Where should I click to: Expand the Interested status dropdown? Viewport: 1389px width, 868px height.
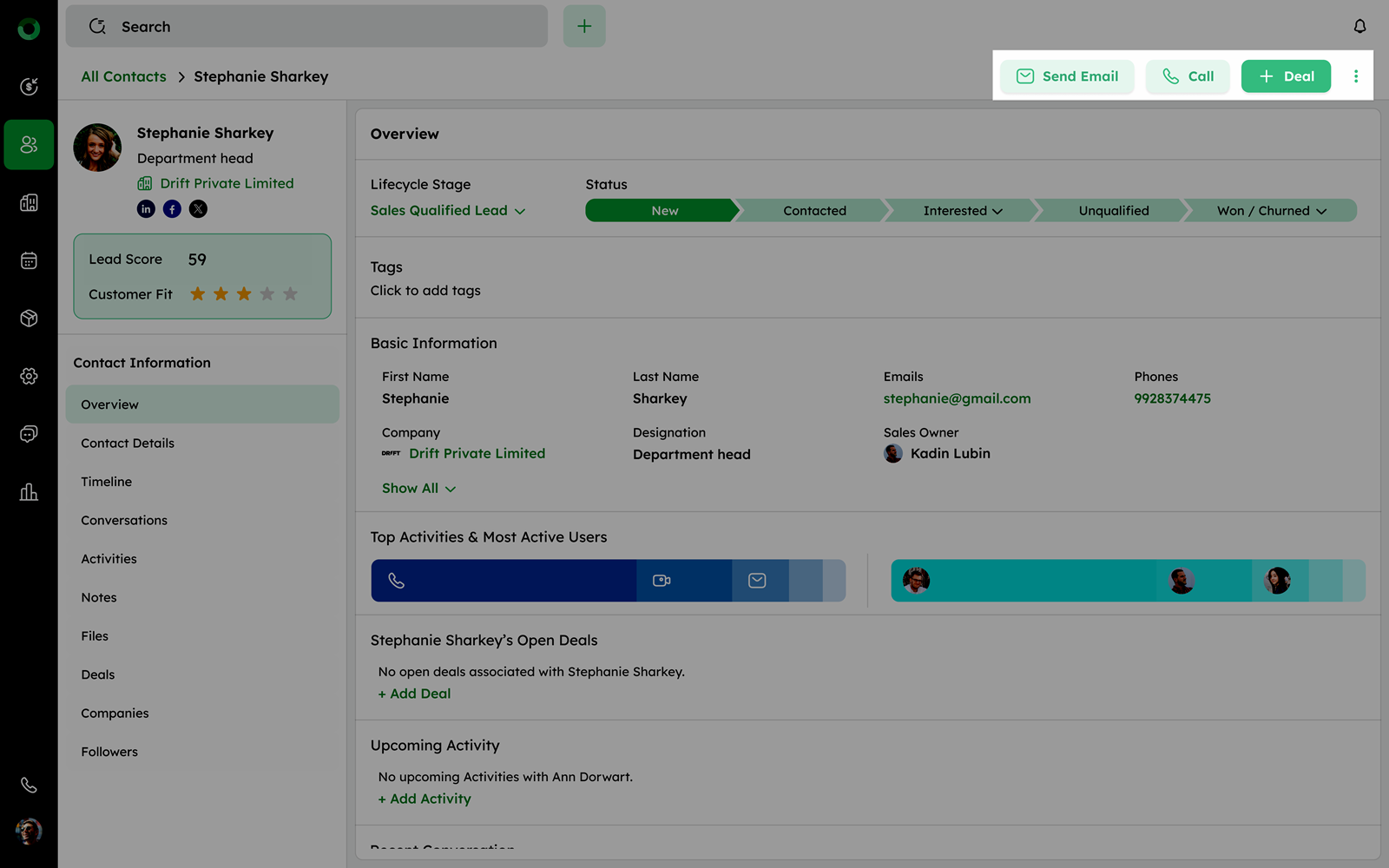tap(962, 211)
